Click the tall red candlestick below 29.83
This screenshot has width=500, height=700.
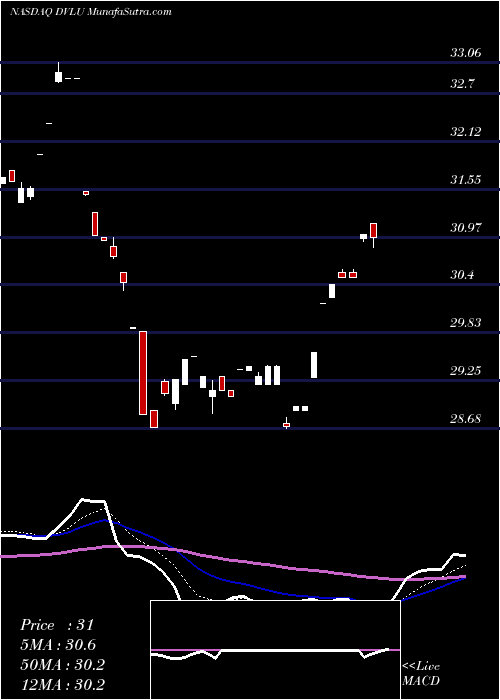click(143, 373)
